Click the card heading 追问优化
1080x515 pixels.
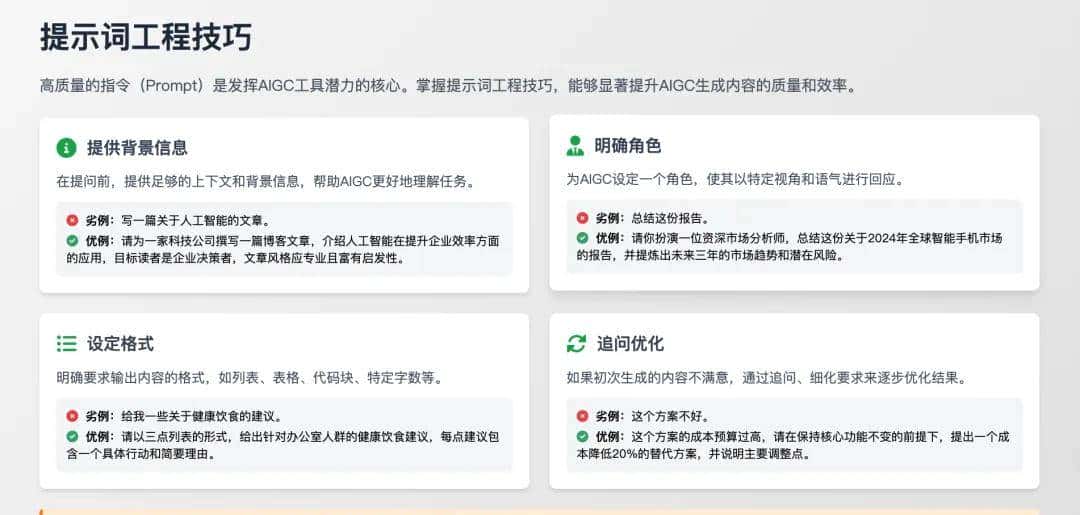(x=630, y=344)
